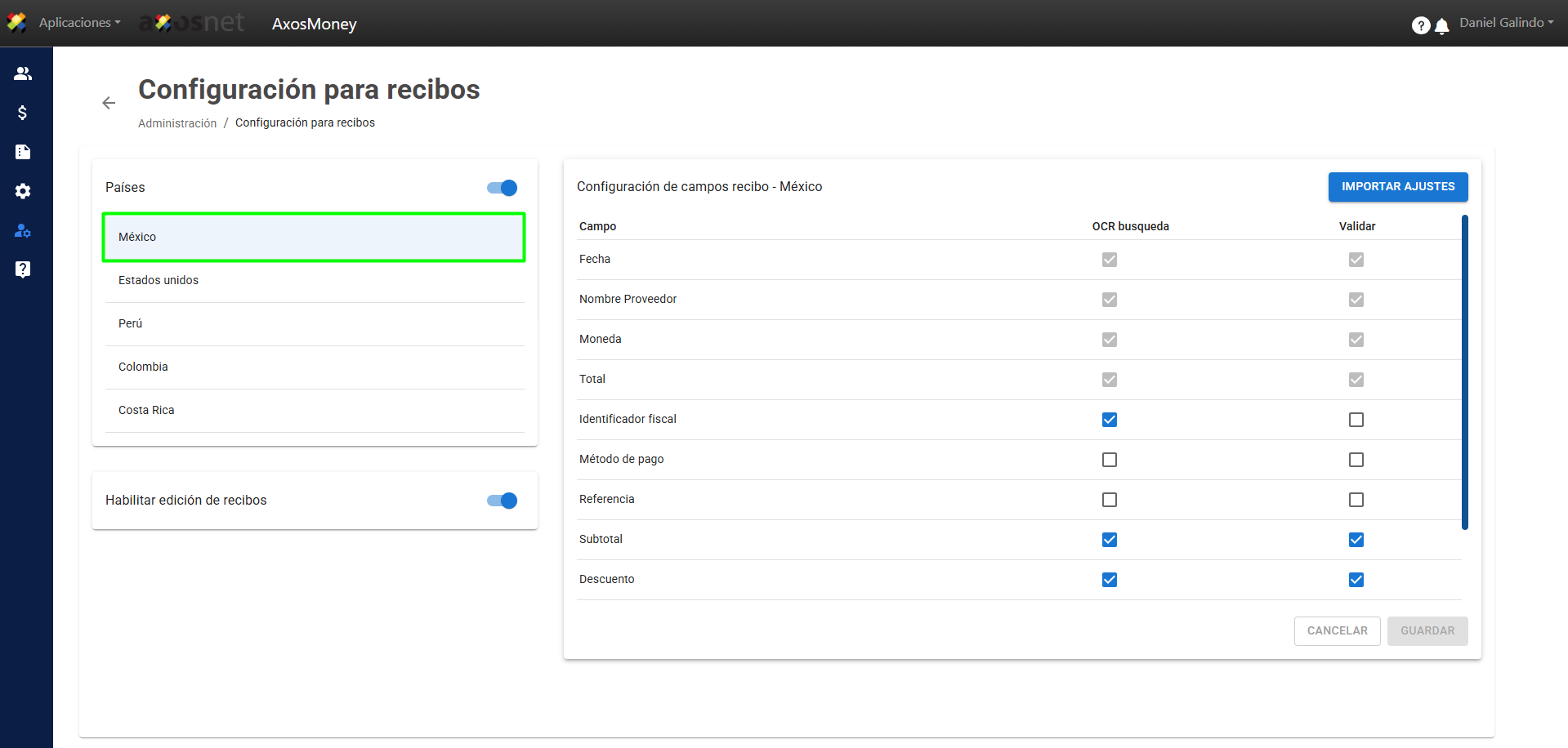The height and width of the screenshot is (748, 1568).
Task: Open the receipts document sidebar icon
Action: click(x=23, y=152)
